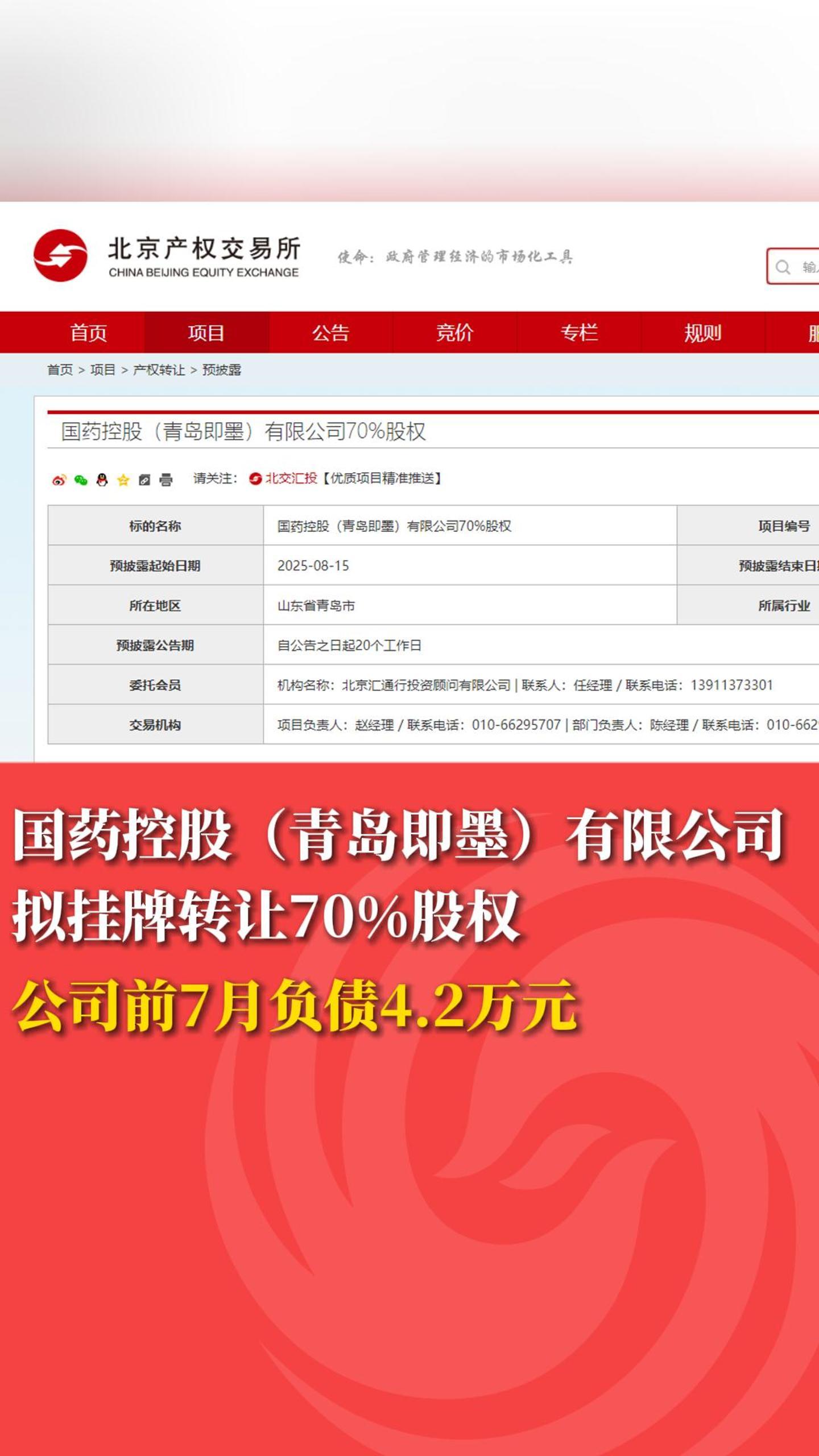819x1456 pixels.
Task: Click the 所在地区 header cell
Action: [155, 606]
